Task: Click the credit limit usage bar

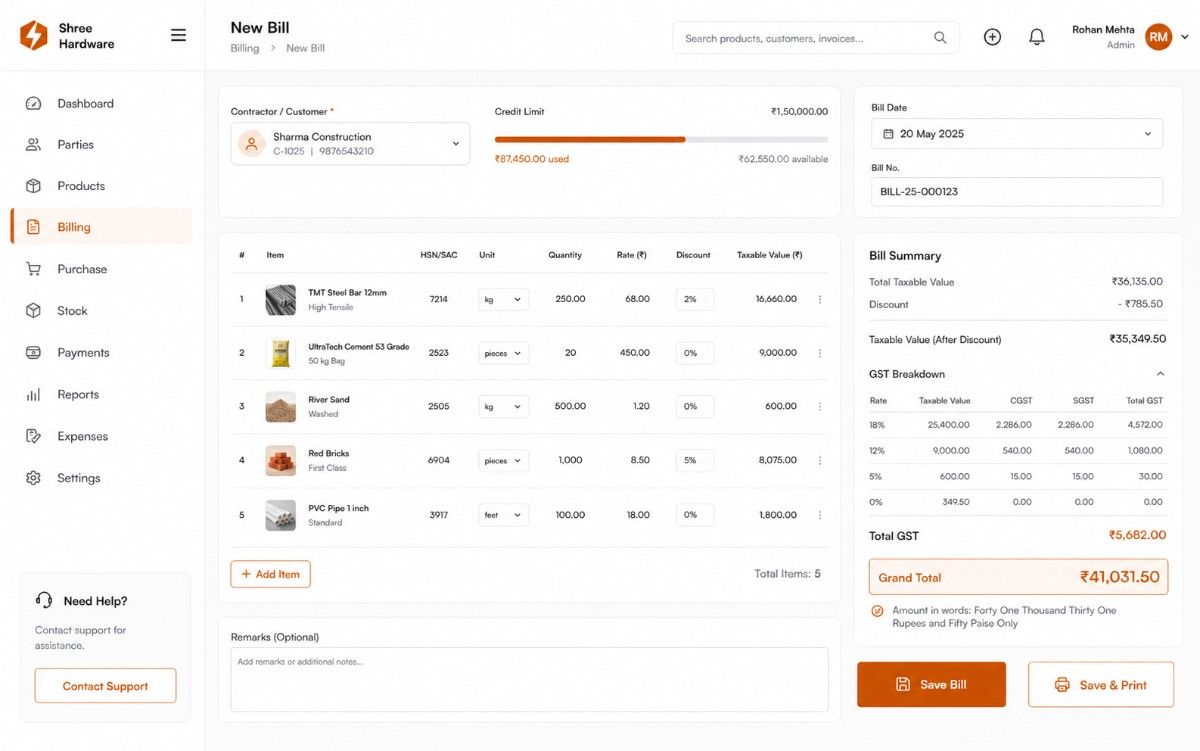Action: [x=661, y=139]
